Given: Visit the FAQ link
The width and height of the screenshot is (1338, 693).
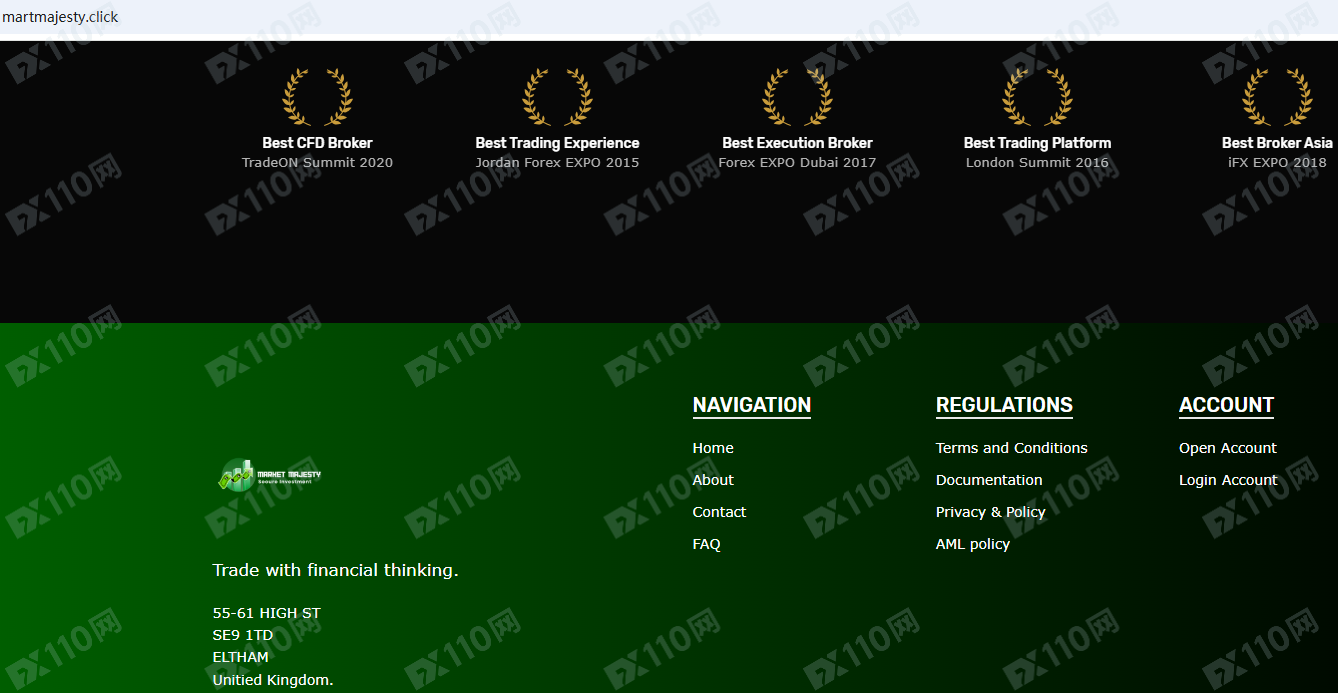Looking at the screenshot, I should point(706,544).
